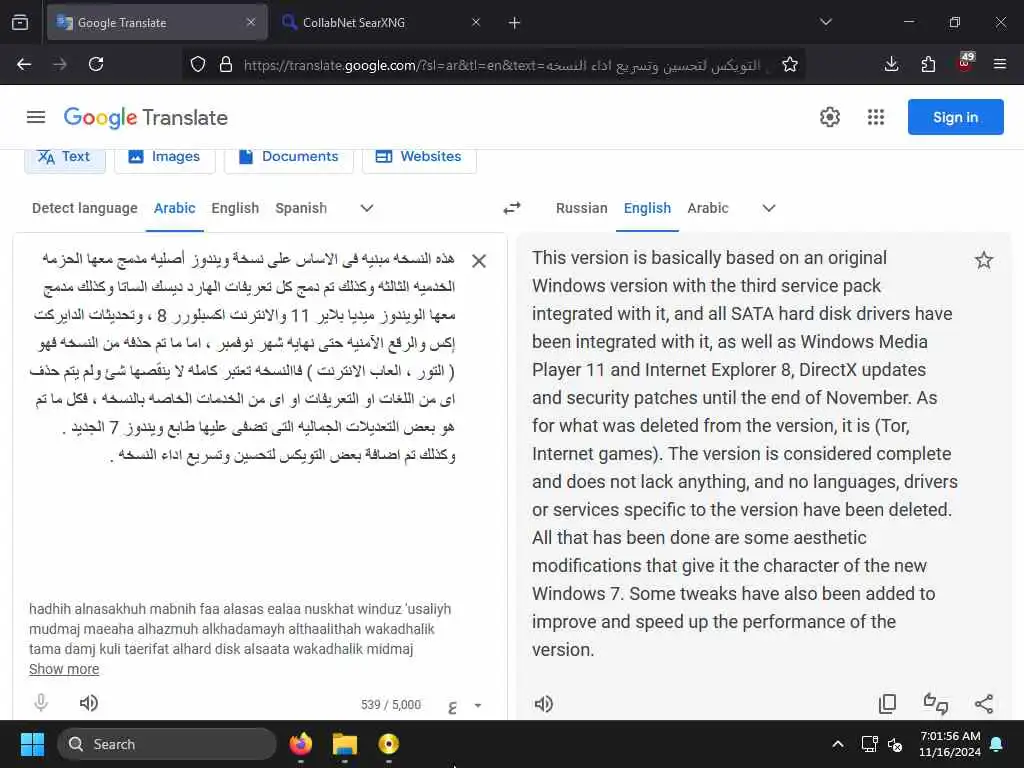View site security lock information

coord(226,65)
